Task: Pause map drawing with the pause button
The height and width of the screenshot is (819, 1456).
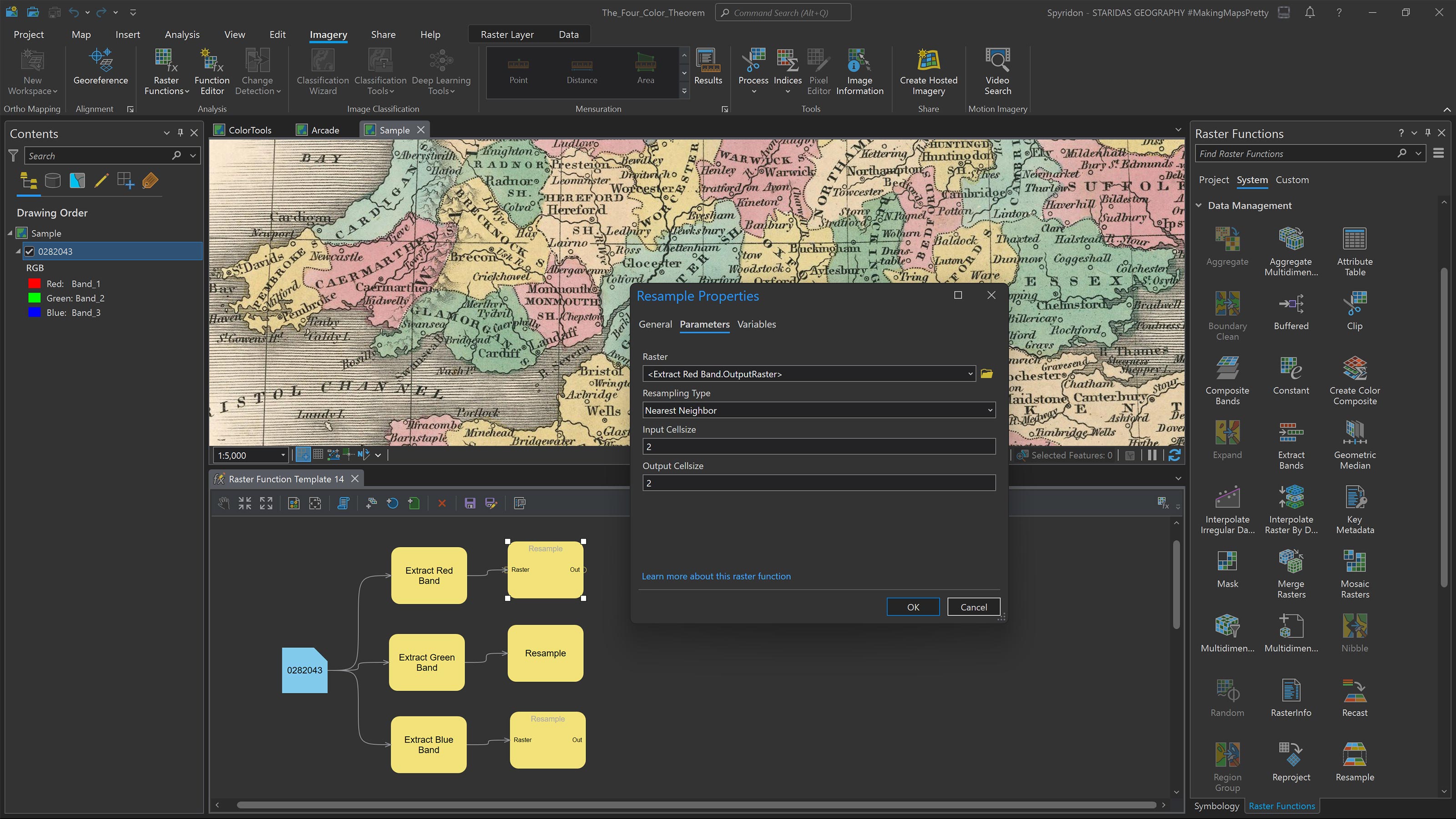Action: click(1151, 455)
